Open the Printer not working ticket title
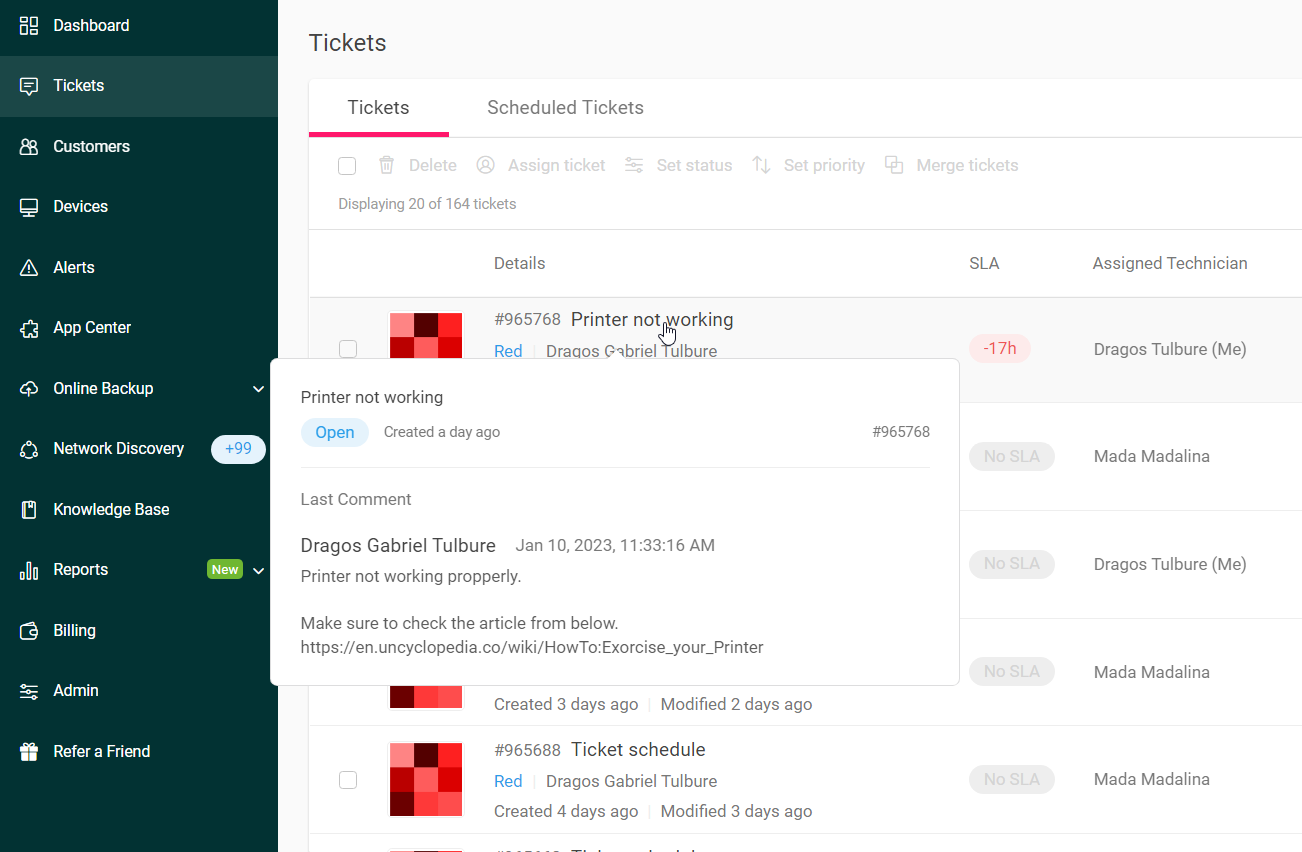Screen dimensions: 1302x852 pyautogui.click(x=652, y=320)
